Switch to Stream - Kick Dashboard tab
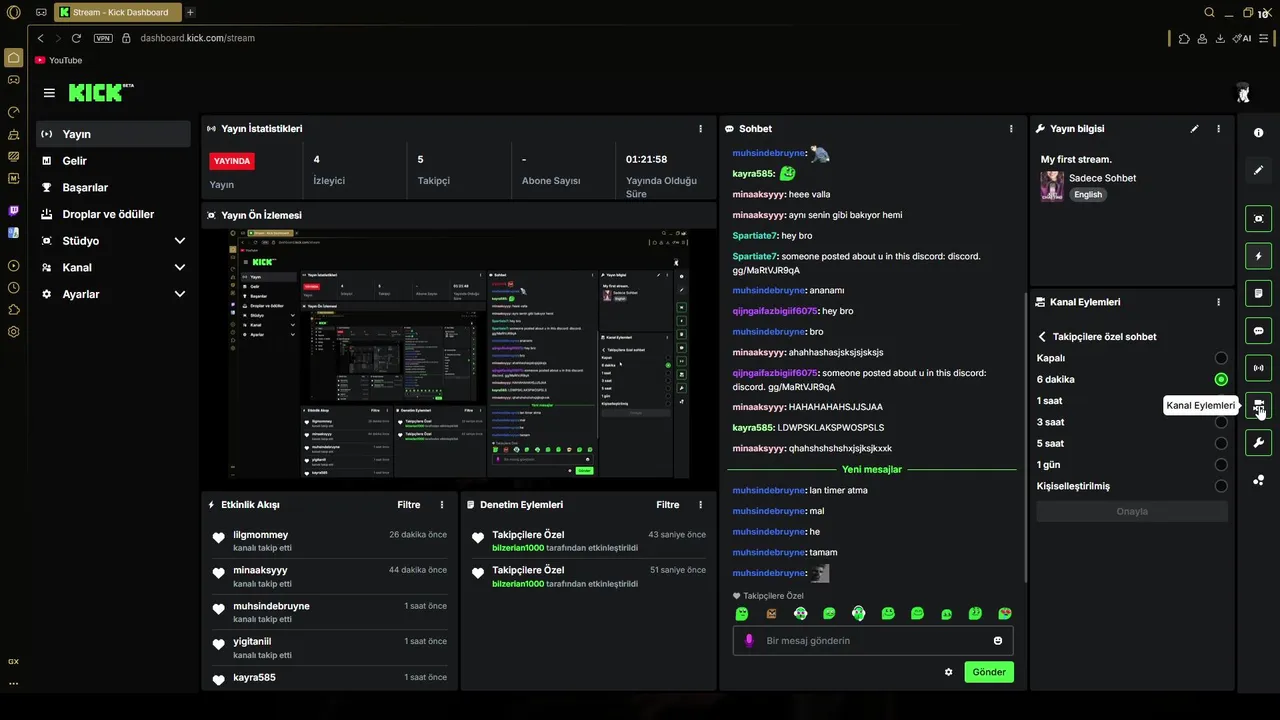 [x=117, y=12]
